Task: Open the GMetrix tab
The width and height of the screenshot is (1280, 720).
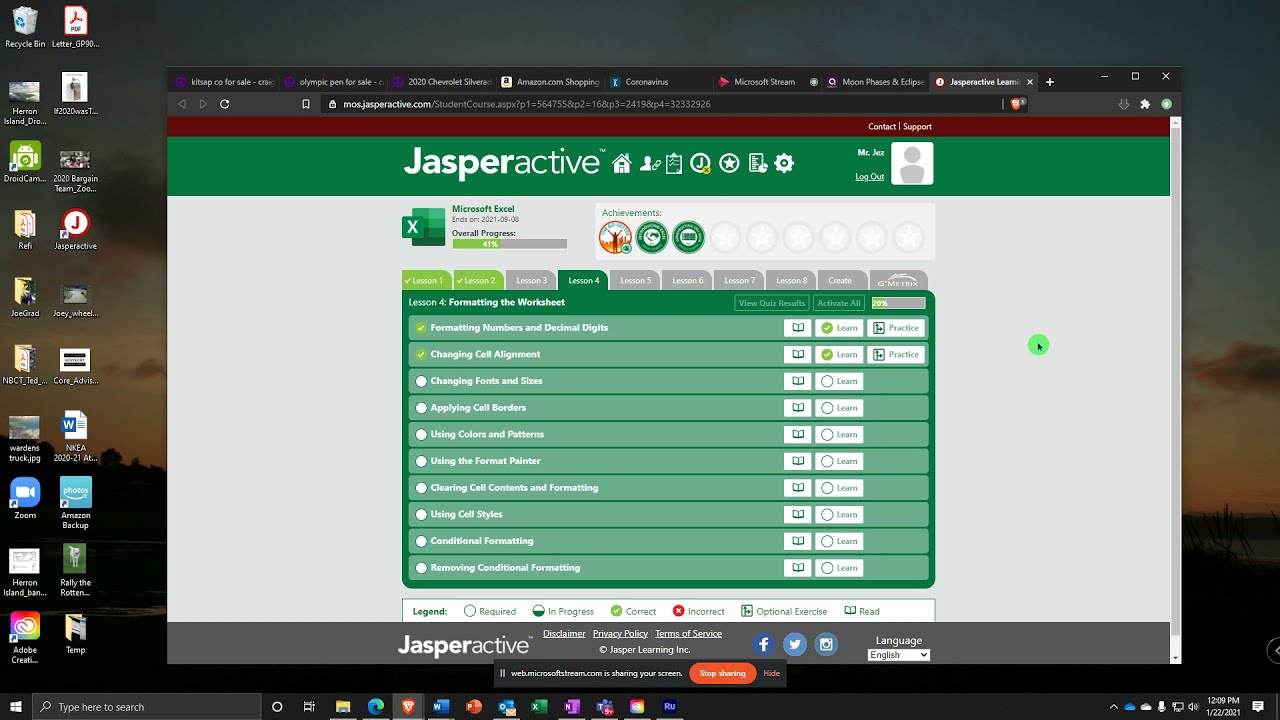Action: [x=899, y=281]
